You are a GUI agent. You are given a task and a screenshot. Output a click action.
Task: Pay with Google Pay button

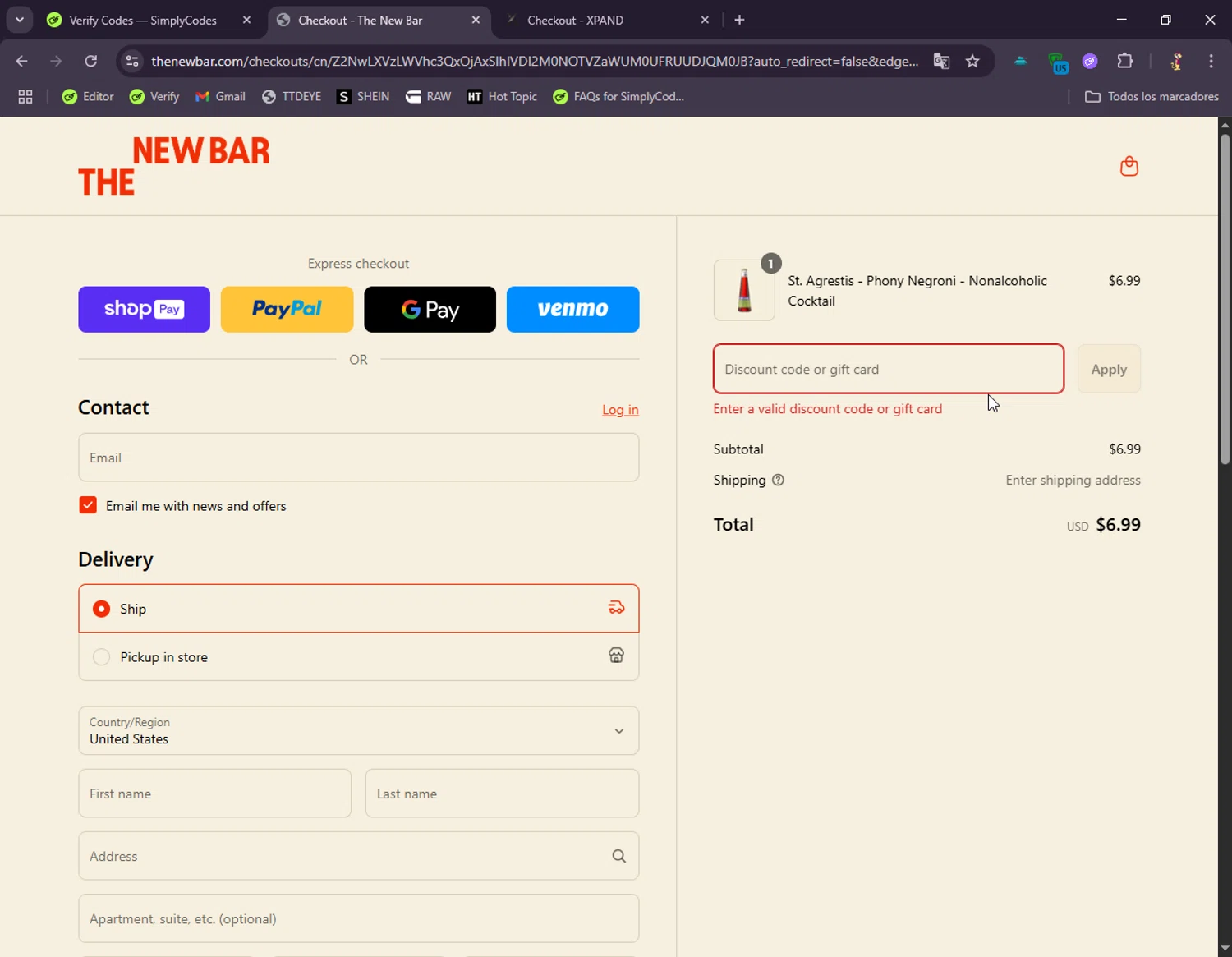click(430, 310)
